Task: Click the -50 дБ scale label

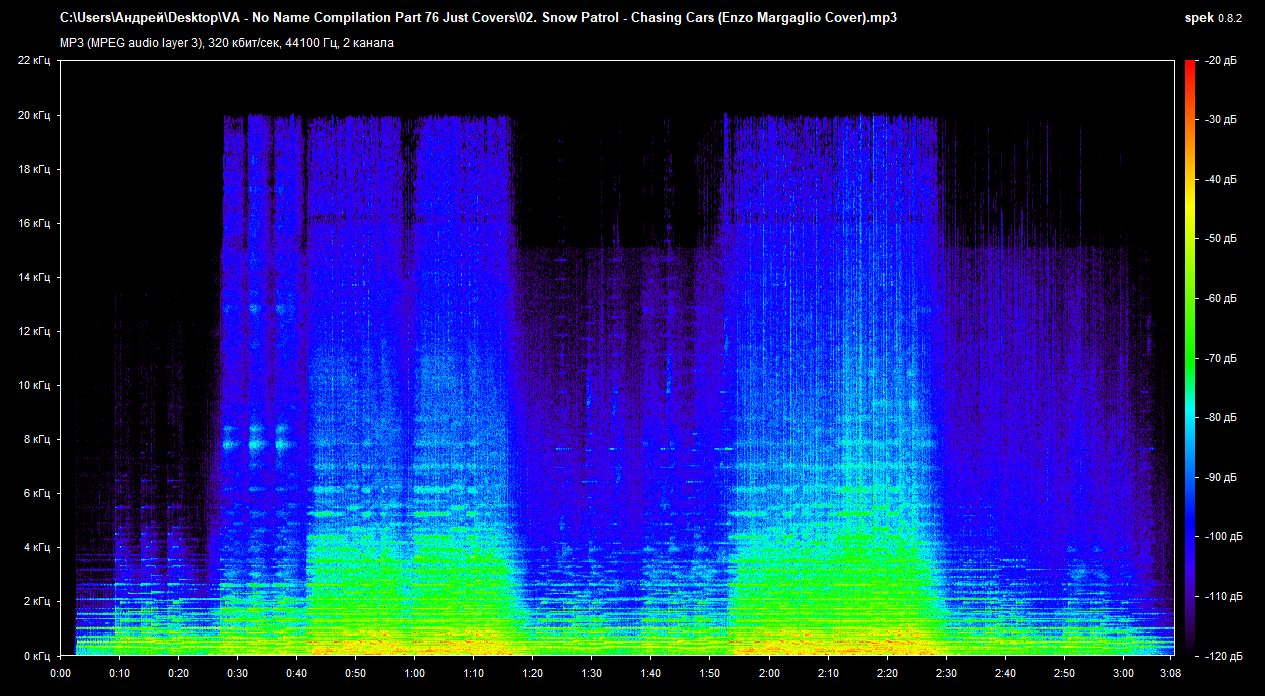Action: 1221,239
